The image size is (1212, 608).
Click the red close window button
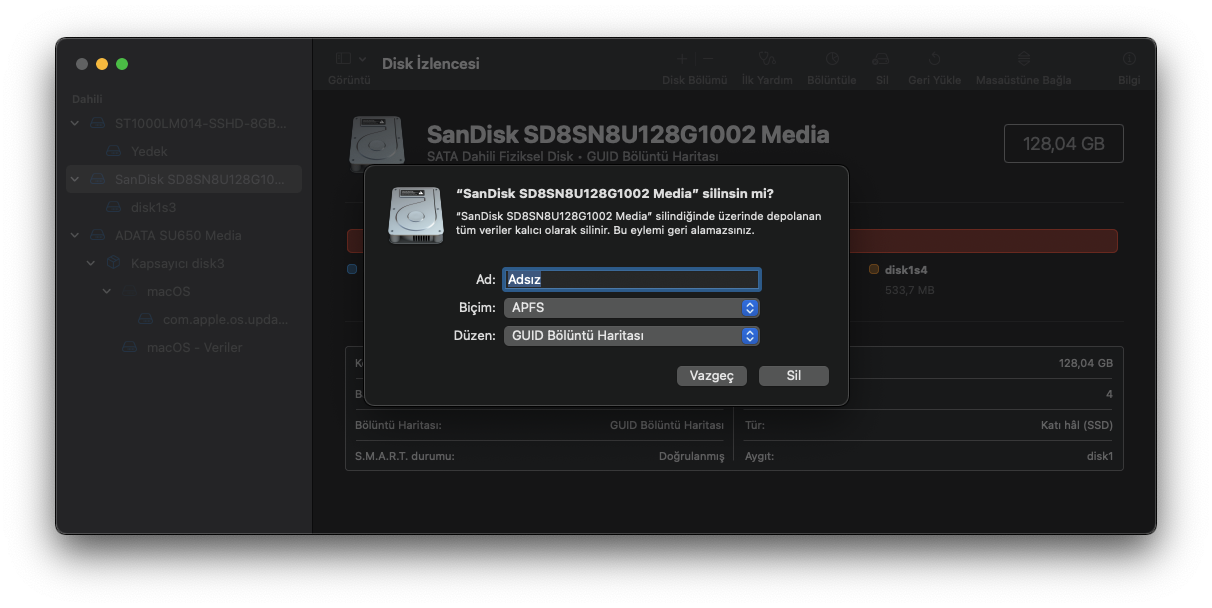pos(82,64)
